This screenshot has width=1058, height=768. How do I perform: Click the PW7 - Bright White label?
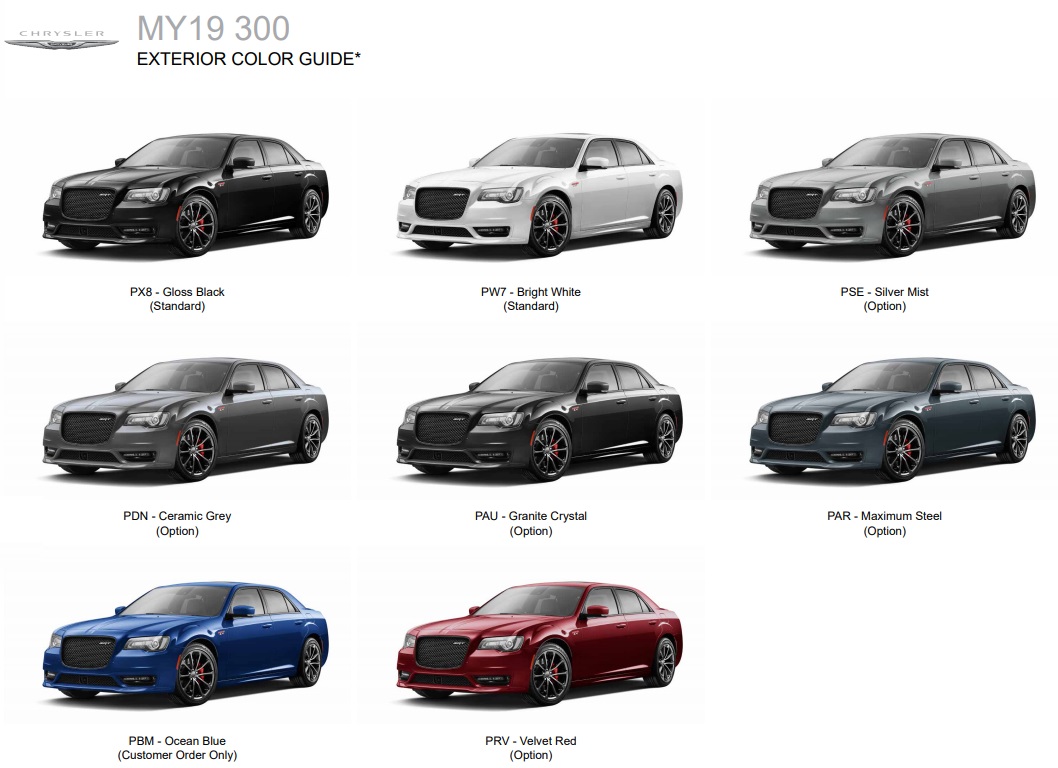click(530, 292)
